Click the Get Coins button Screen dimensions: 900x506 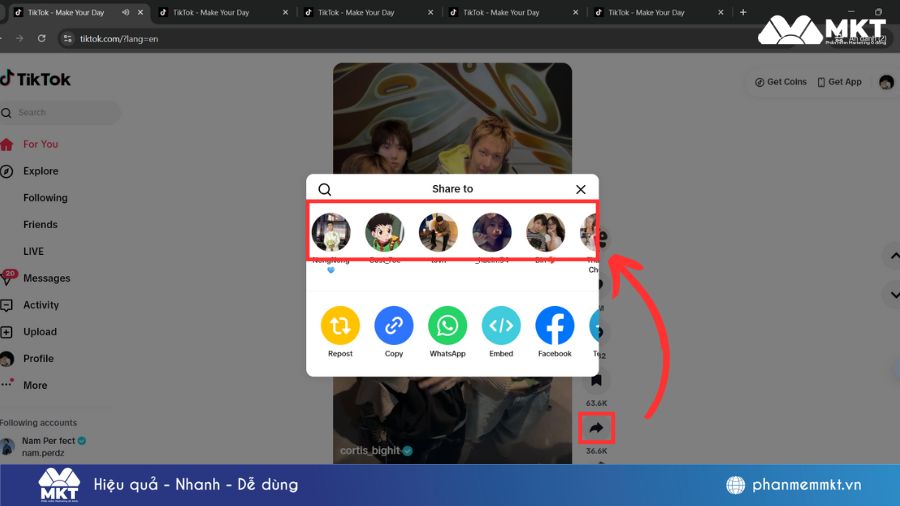click(780, 82)
